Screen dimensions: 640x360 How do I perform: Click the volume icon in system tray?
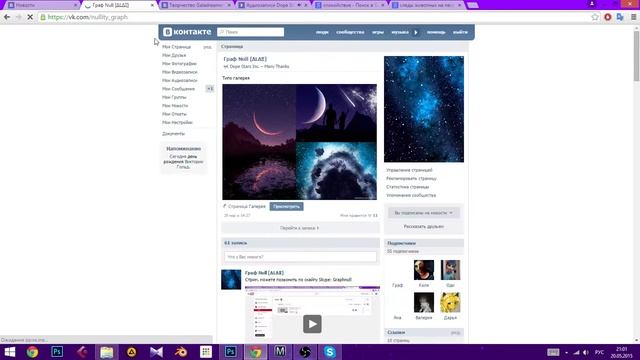pyautogui.click(x=586, y=352)
